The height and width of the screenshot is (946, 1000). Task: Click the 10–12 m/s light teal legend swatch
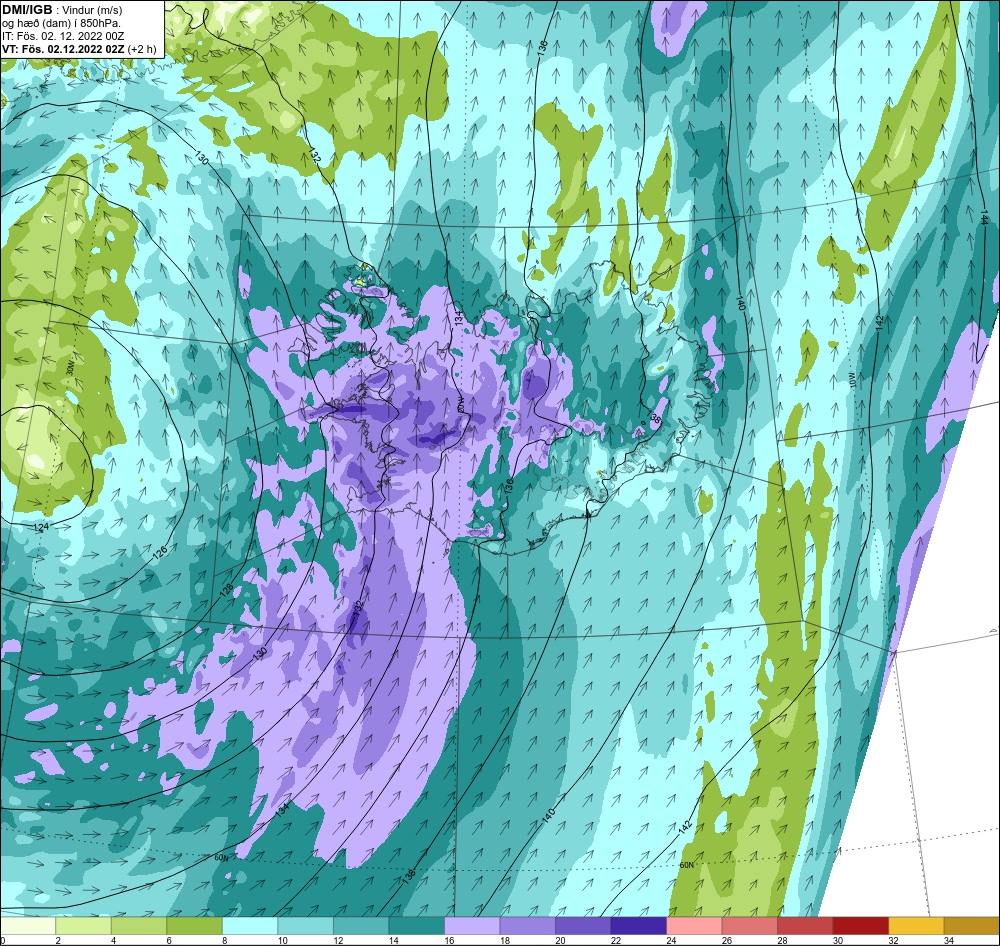tap(305, 926)
